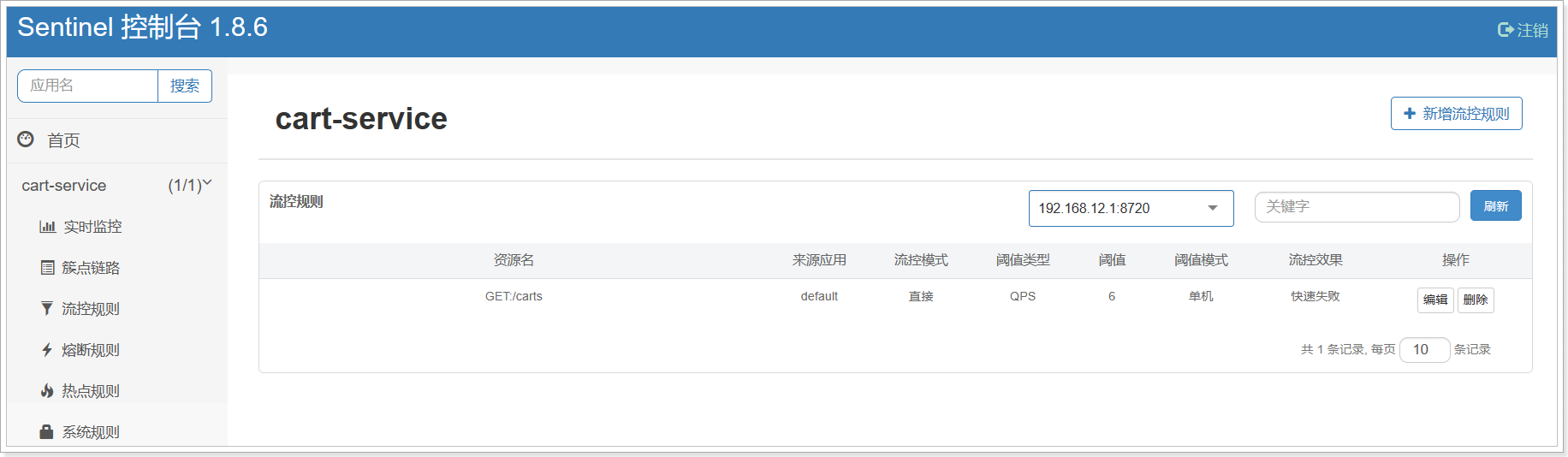Screen dimensions: 1568x457
Task: Click the blue 刷新 button
Action: 1495,205
